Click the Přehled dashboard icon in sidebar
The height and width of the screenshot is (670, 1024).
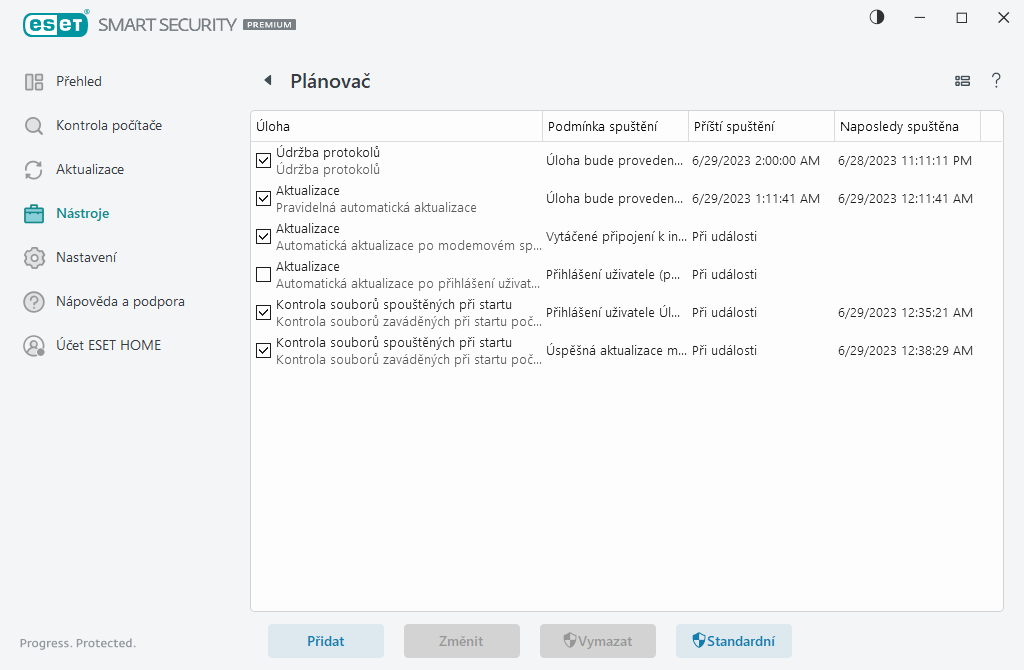point(34,82)
